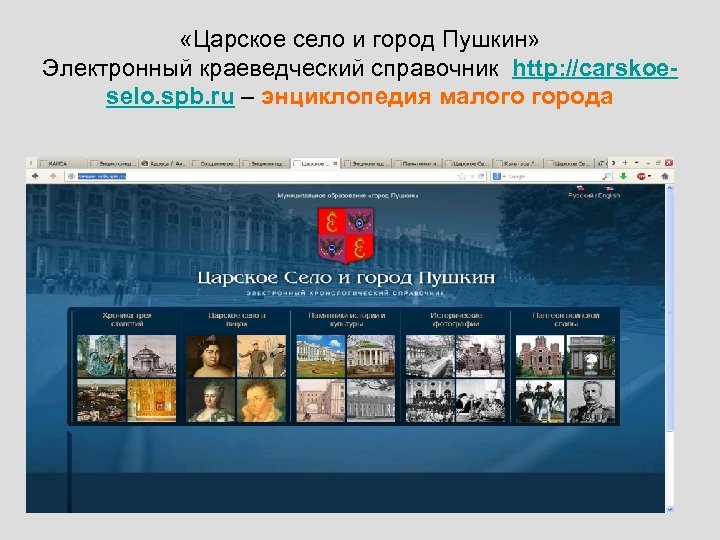Switch to the Памятники tab
This screenshot has width=720, height=540.
(x=416, y=163)
